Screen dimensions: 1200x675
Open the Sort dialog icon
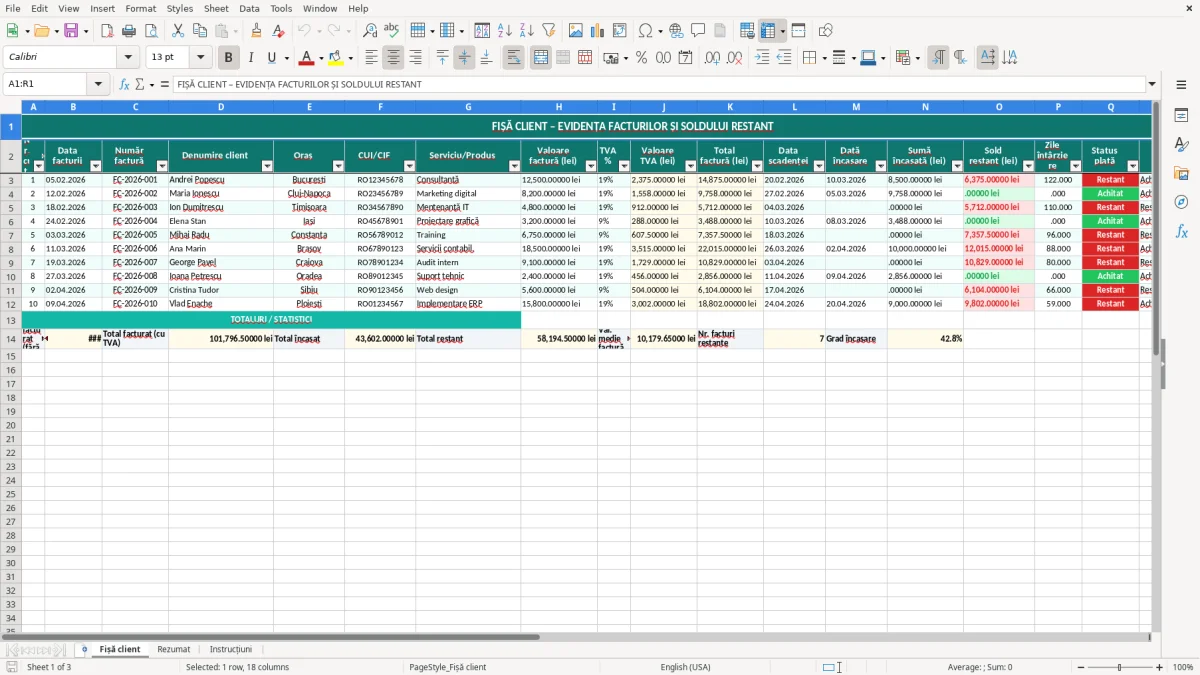click(x=482, y=31)
